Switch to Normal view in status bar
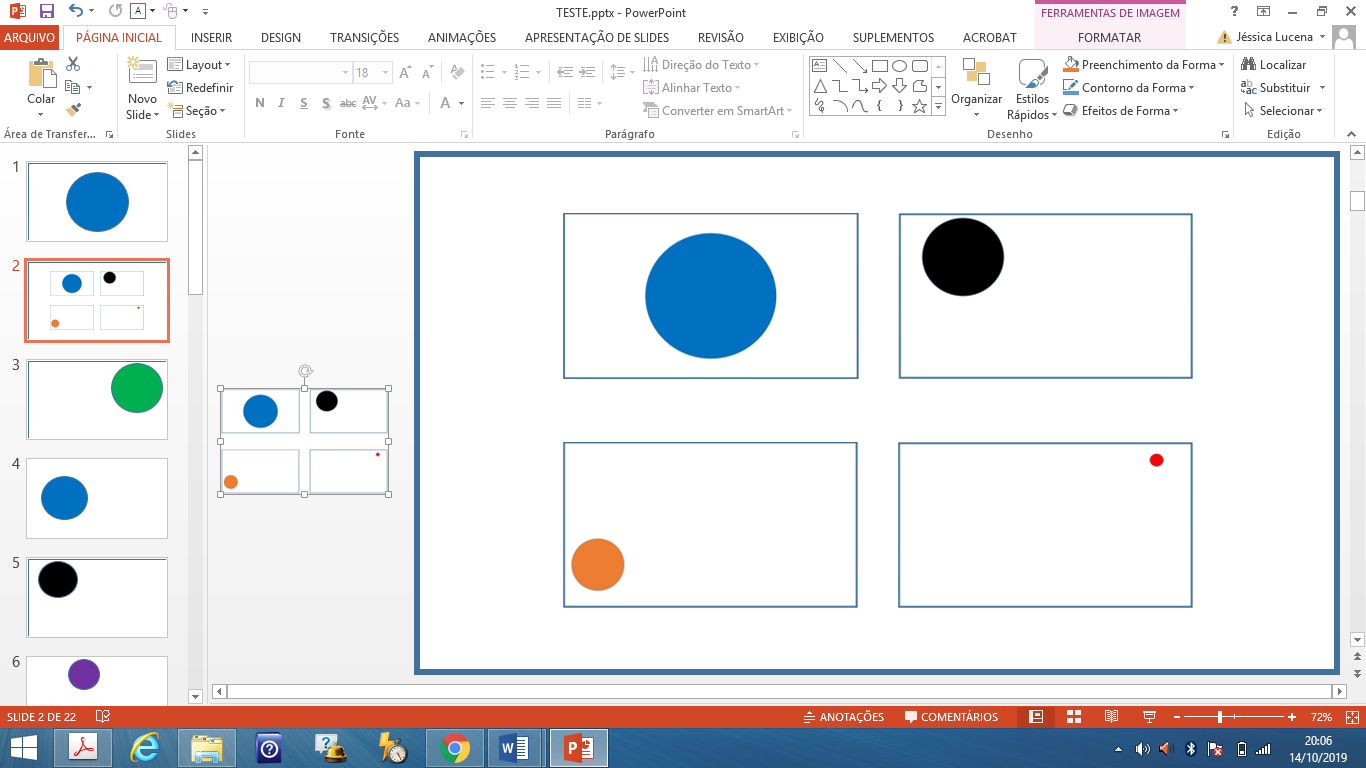 coord(1037,717)
